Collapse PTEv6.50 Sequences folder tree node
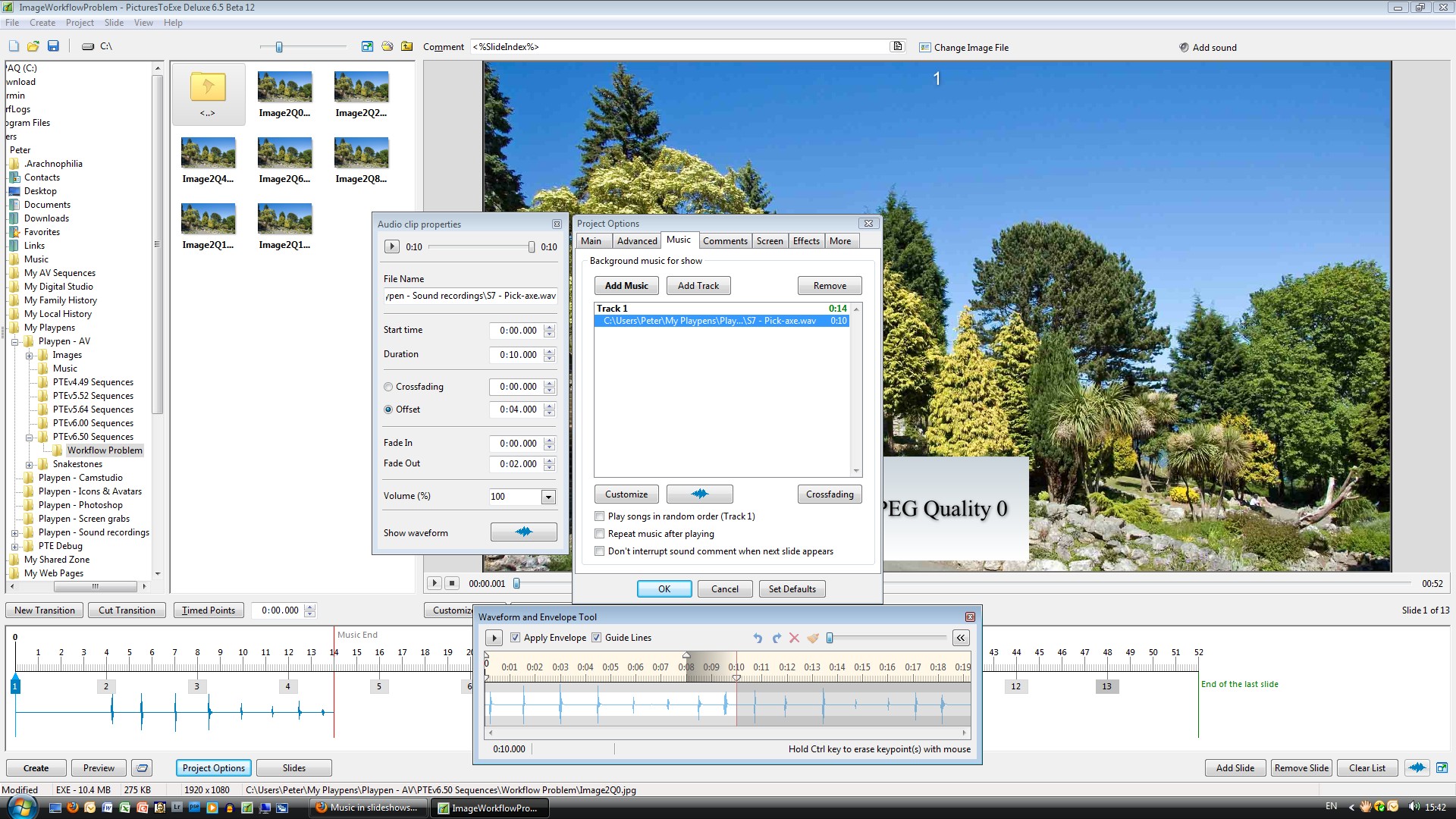 (30, 437)
